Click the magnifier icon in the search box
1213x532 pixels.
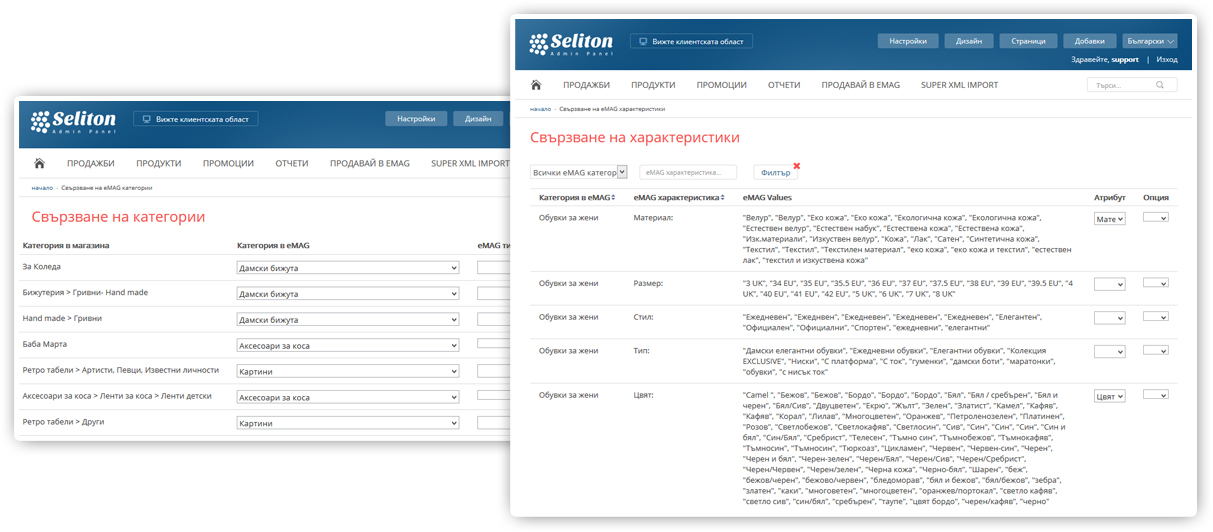click(x=1159, y=86)
